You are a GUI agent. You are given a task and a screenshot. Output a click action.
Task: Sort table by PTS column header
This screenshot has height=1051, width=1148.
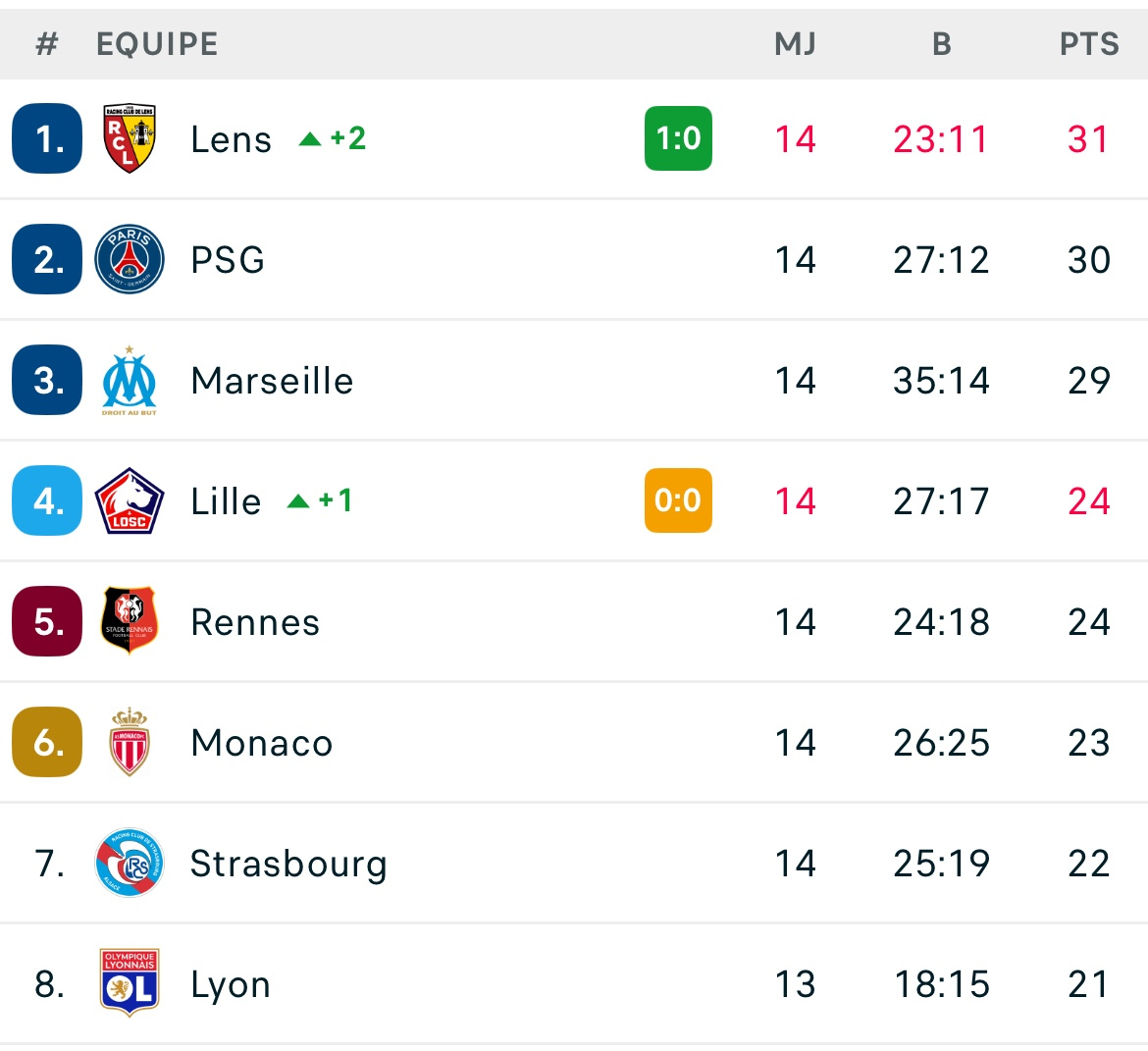coord(1088,44)
